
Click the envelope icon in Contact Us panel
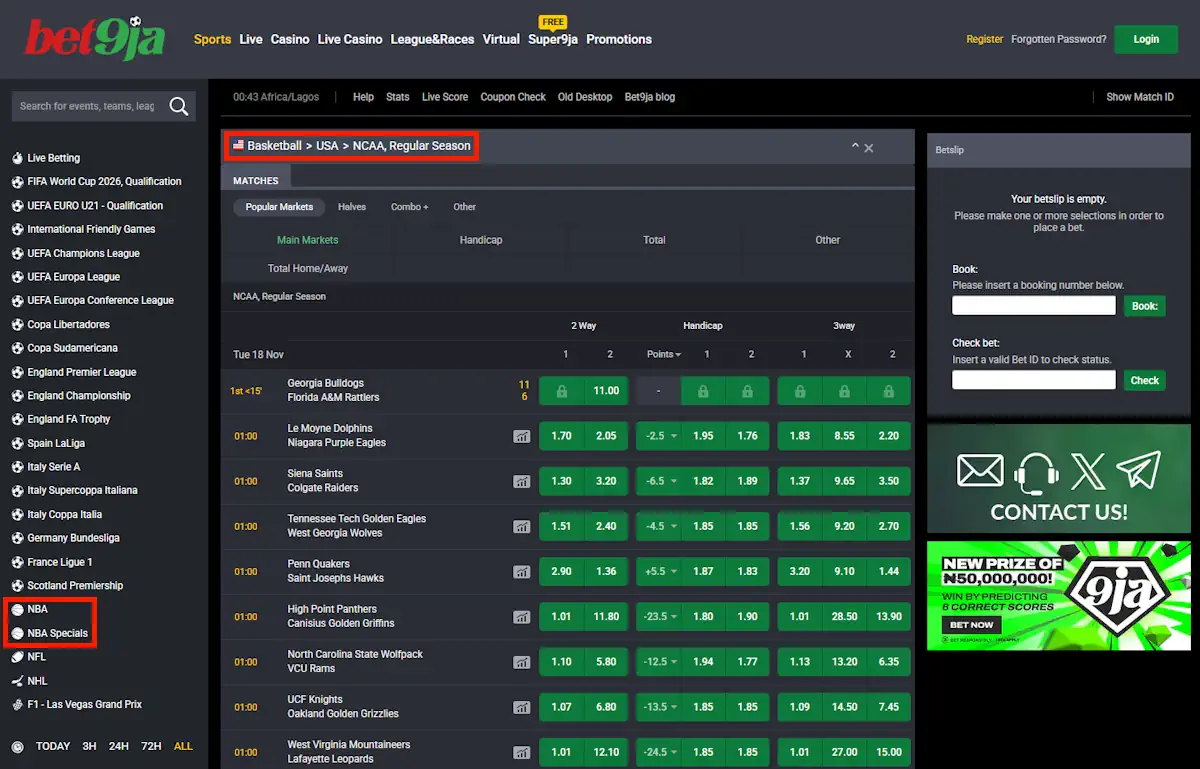979,469
